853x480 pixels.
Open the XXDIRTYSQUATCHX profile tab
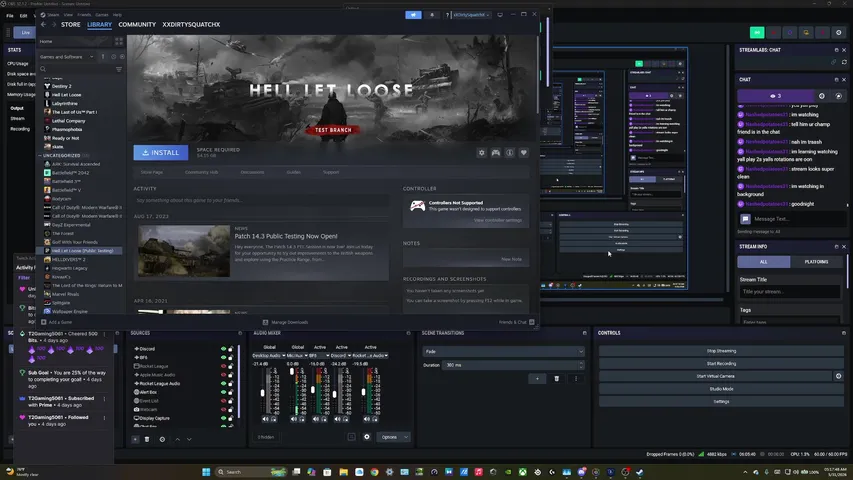pyautogui.click(x=191, y=24)
